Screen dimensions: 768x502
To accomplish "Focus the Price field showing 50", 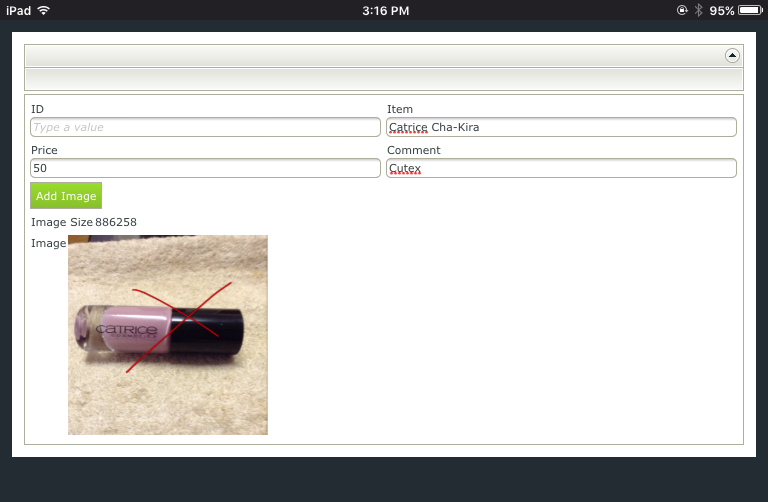I will tap(205, 168).
